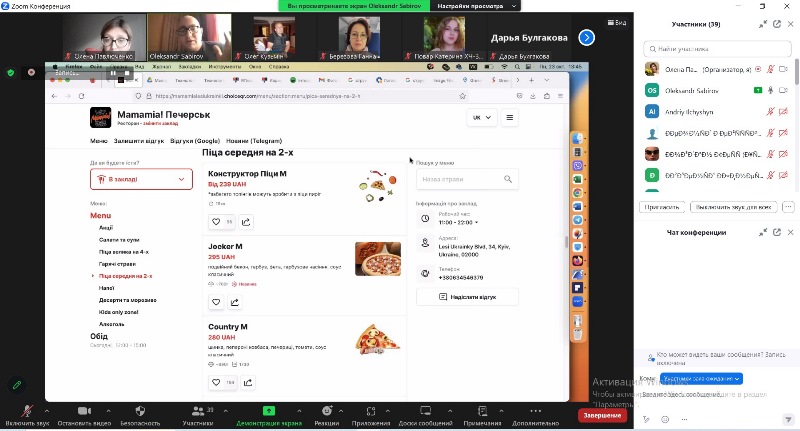
Task: Open more options beside mute all button
Action: pyautogui.click(x=788, y=207)
